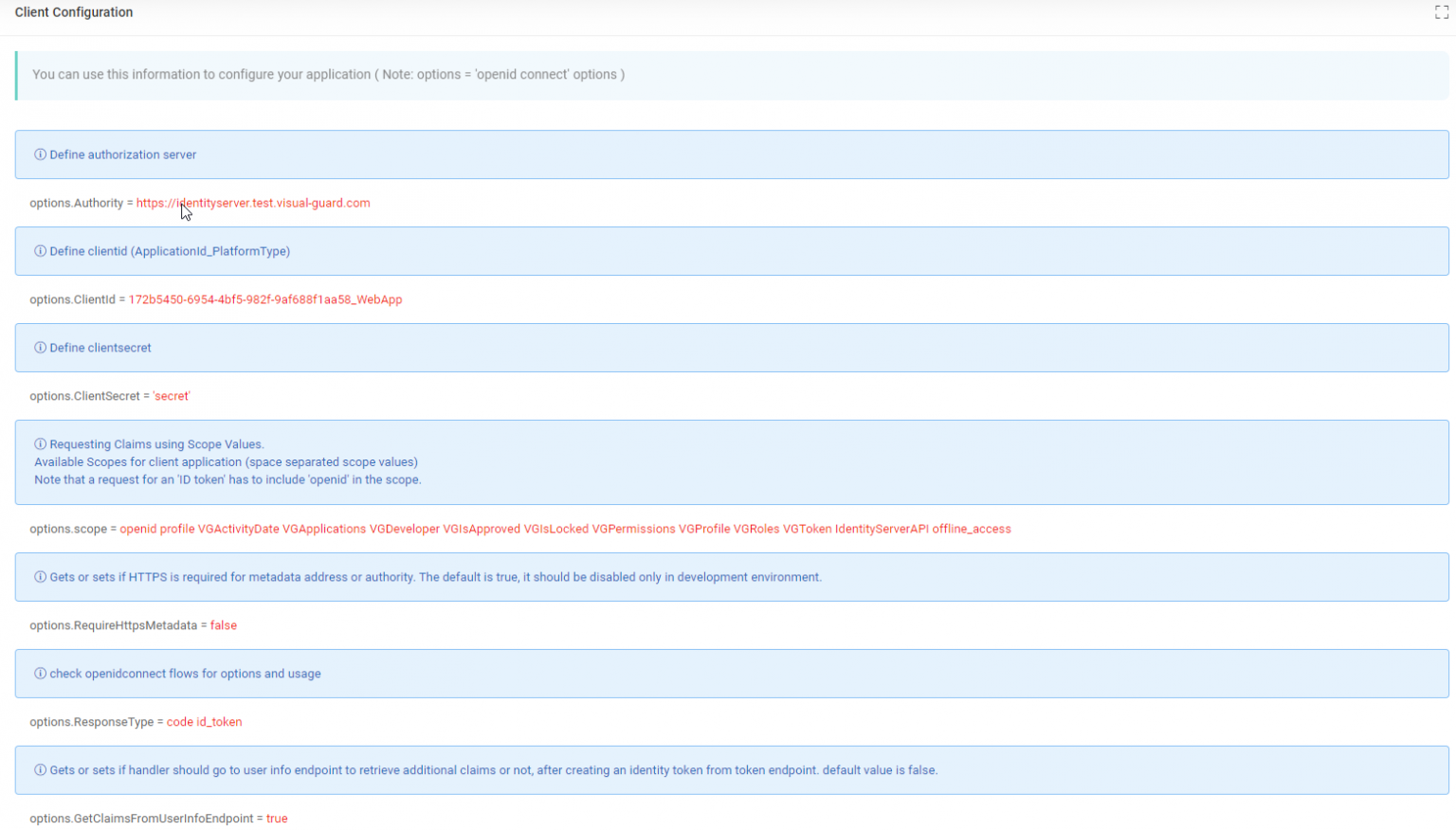This screenshot has height=830, width=1456.
Task: Click the info icon beside "Define clientid (ApplicationId_PlatformType)"
Action: pos(39,251)
